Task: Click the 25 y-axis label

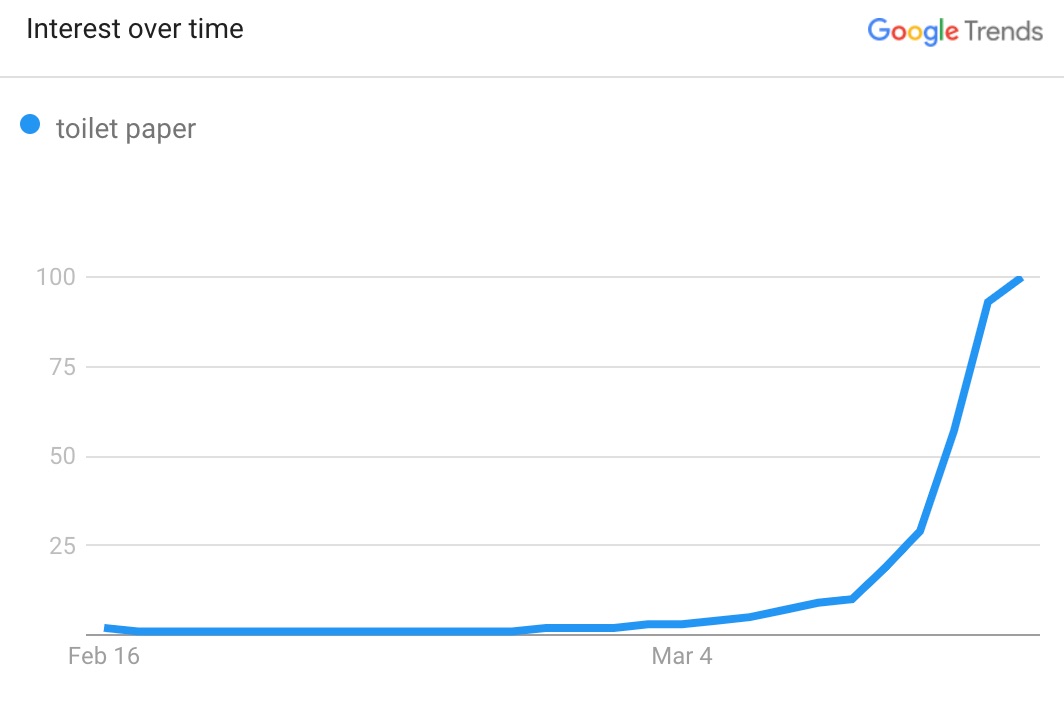Action: pyautogui.click(x=62, y=546)
